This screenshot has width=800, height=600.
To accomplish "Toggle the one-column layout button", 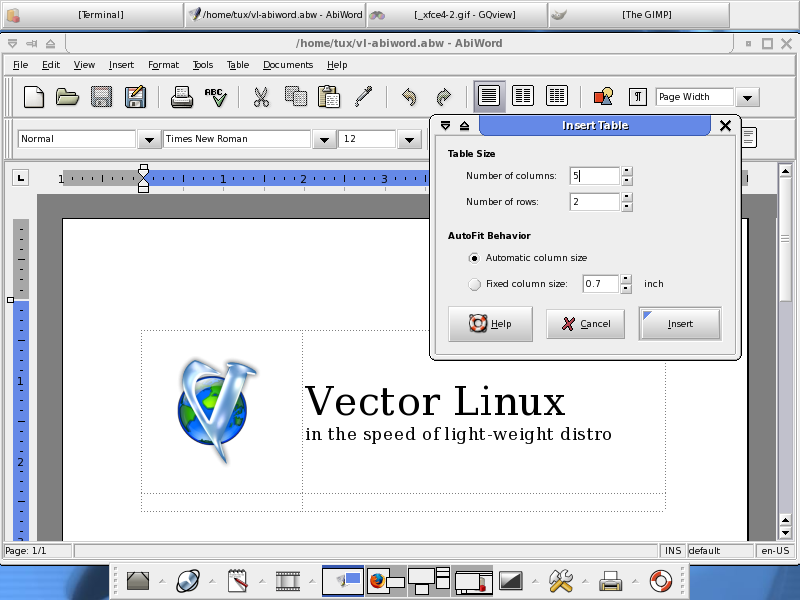I will [x=489, y=96].
